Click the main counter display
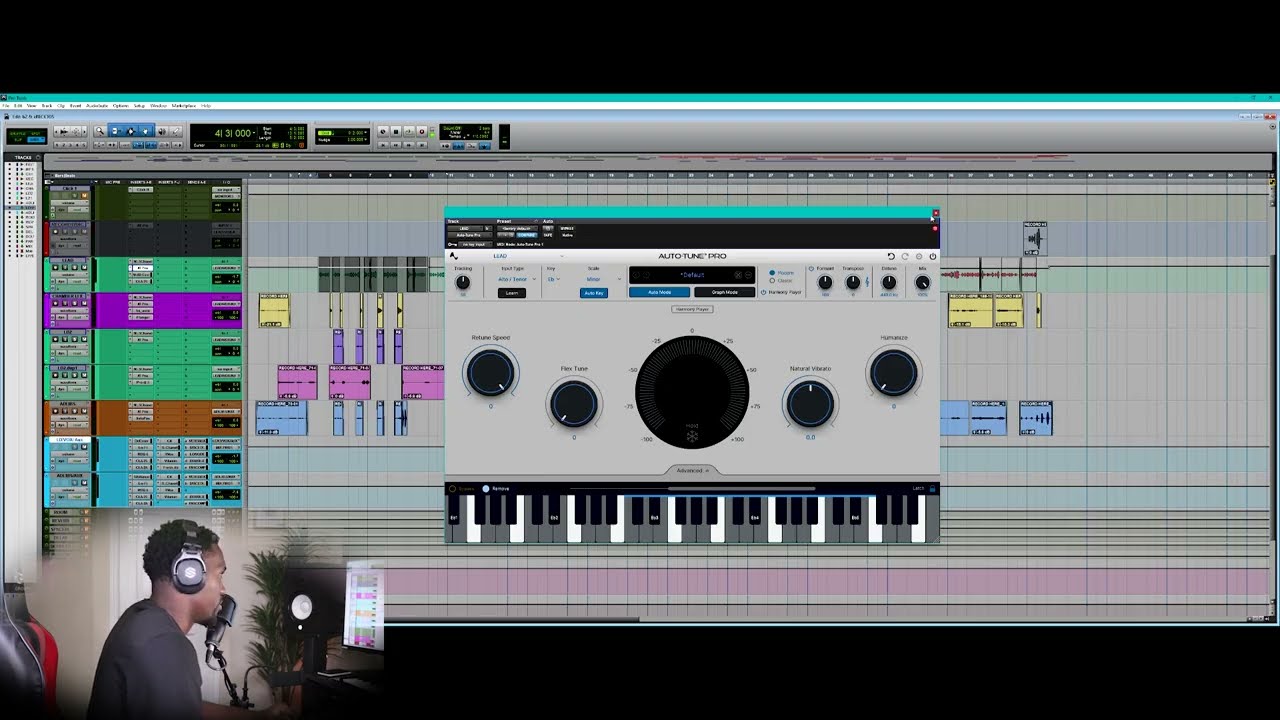Viewport: 1280px width, 720px height. coord(233,133)
